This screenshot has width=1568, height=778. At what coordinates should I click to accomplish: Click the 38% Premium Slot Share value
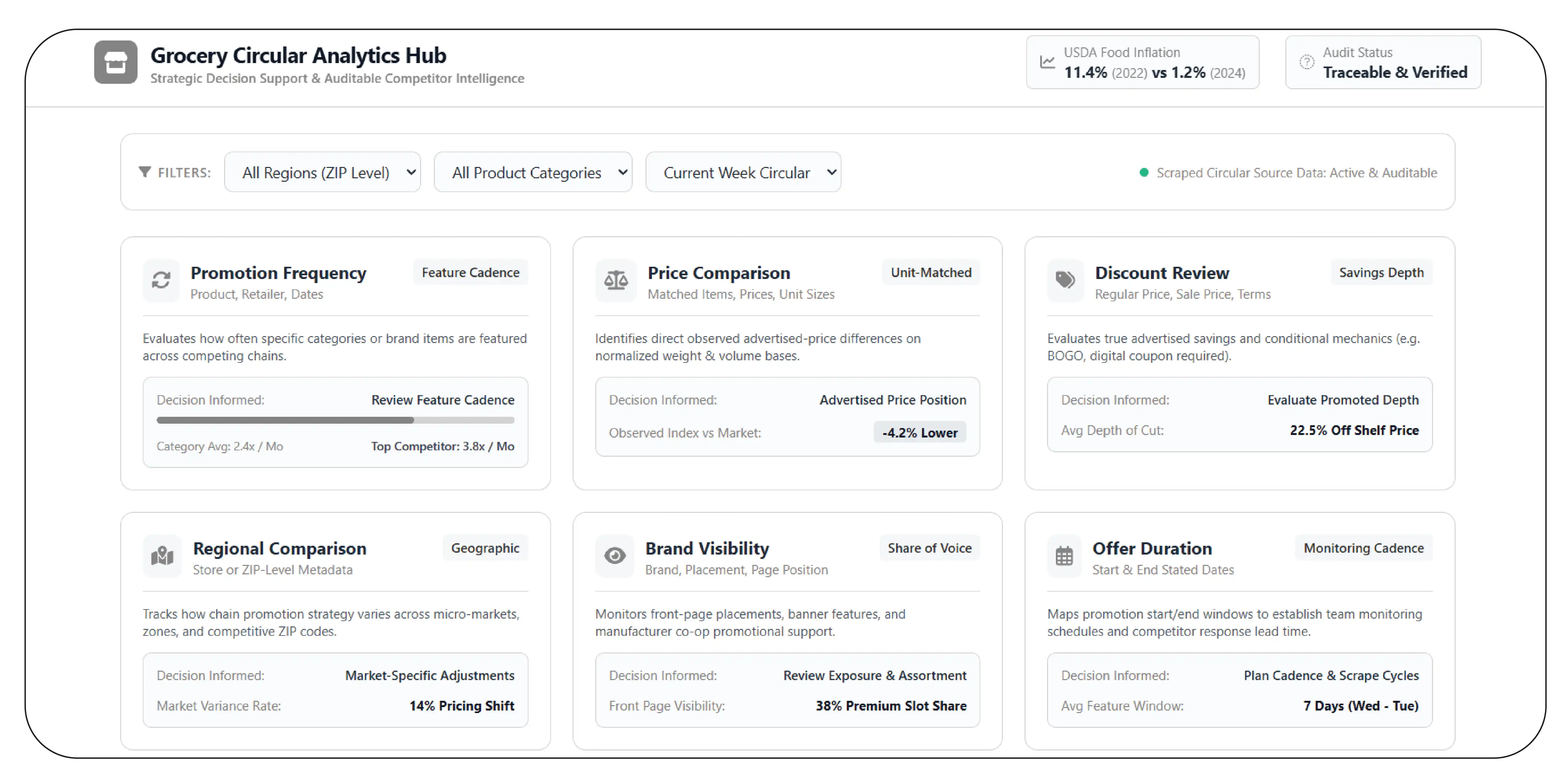click(891, 706)
